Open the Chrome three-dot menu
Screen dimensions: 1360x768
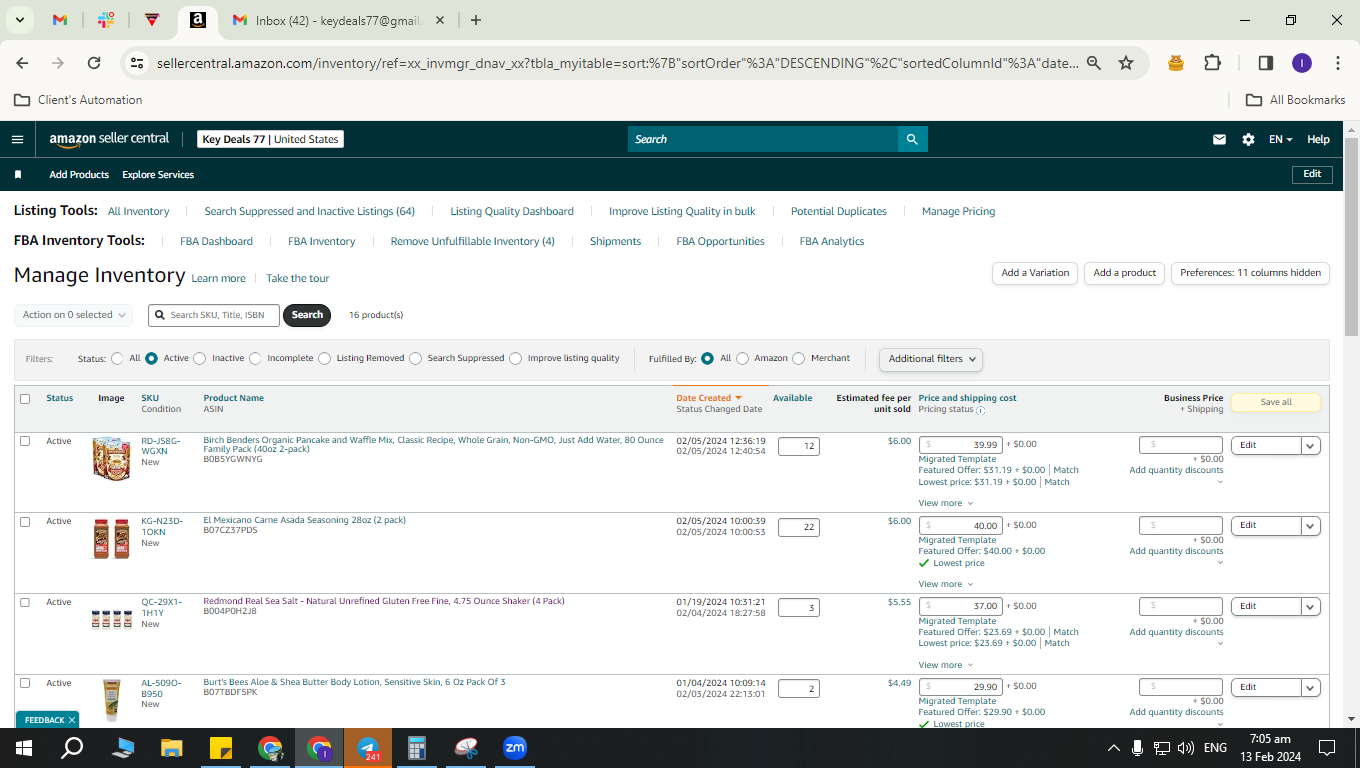pyautogui.click(x=1338, y=63)
